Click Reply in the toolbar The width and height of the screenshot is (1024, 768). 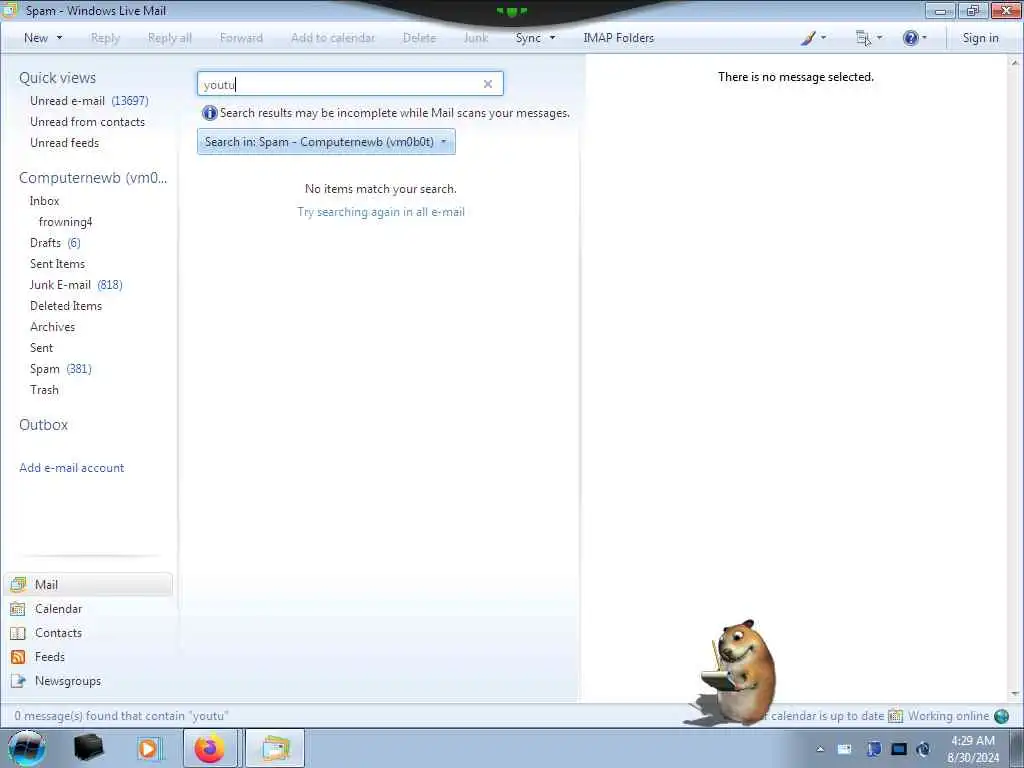[105, 38]
